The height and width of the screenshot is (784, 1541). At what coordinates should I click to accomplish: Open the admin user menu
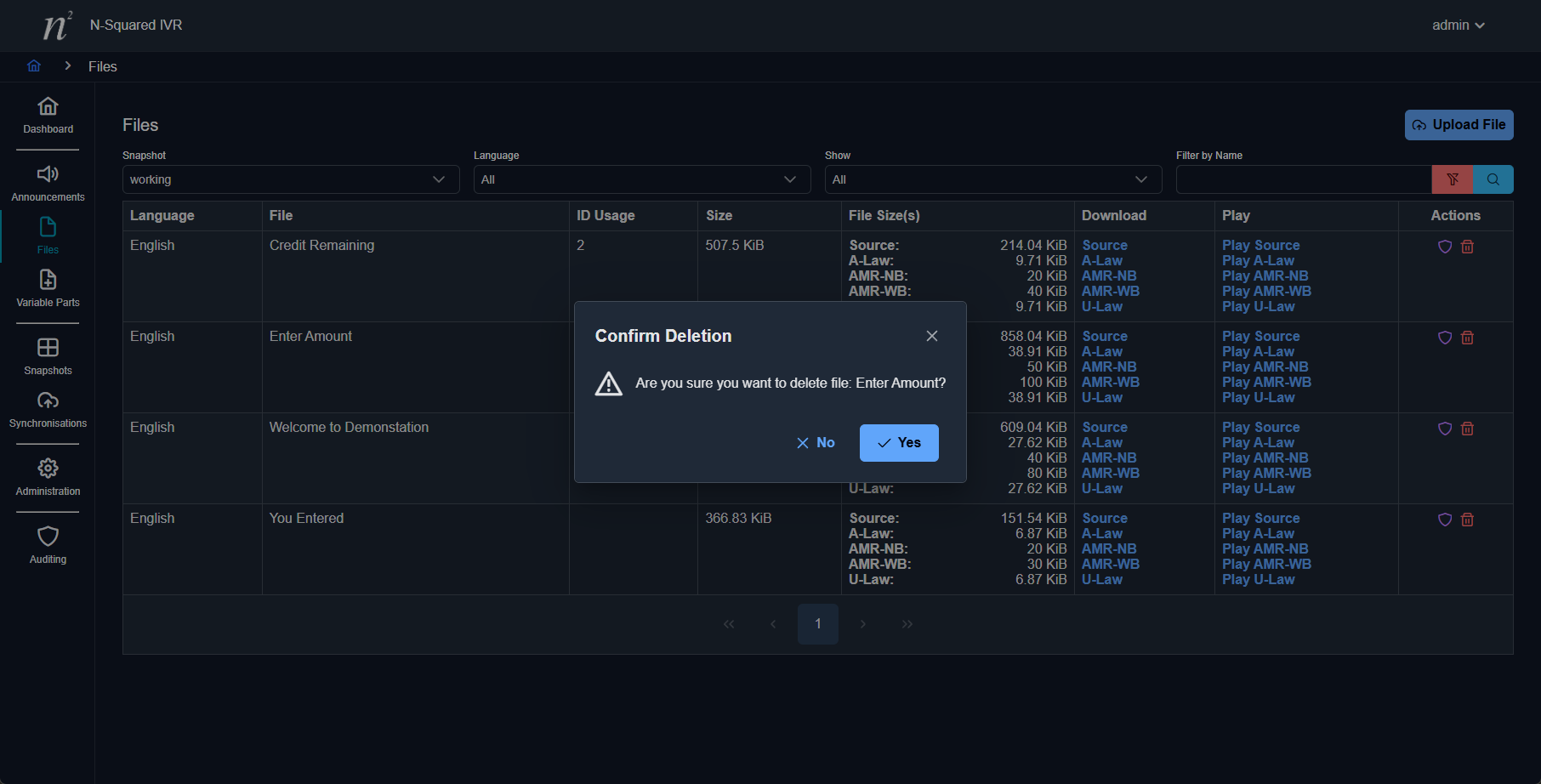click(x=1458, y=26)
